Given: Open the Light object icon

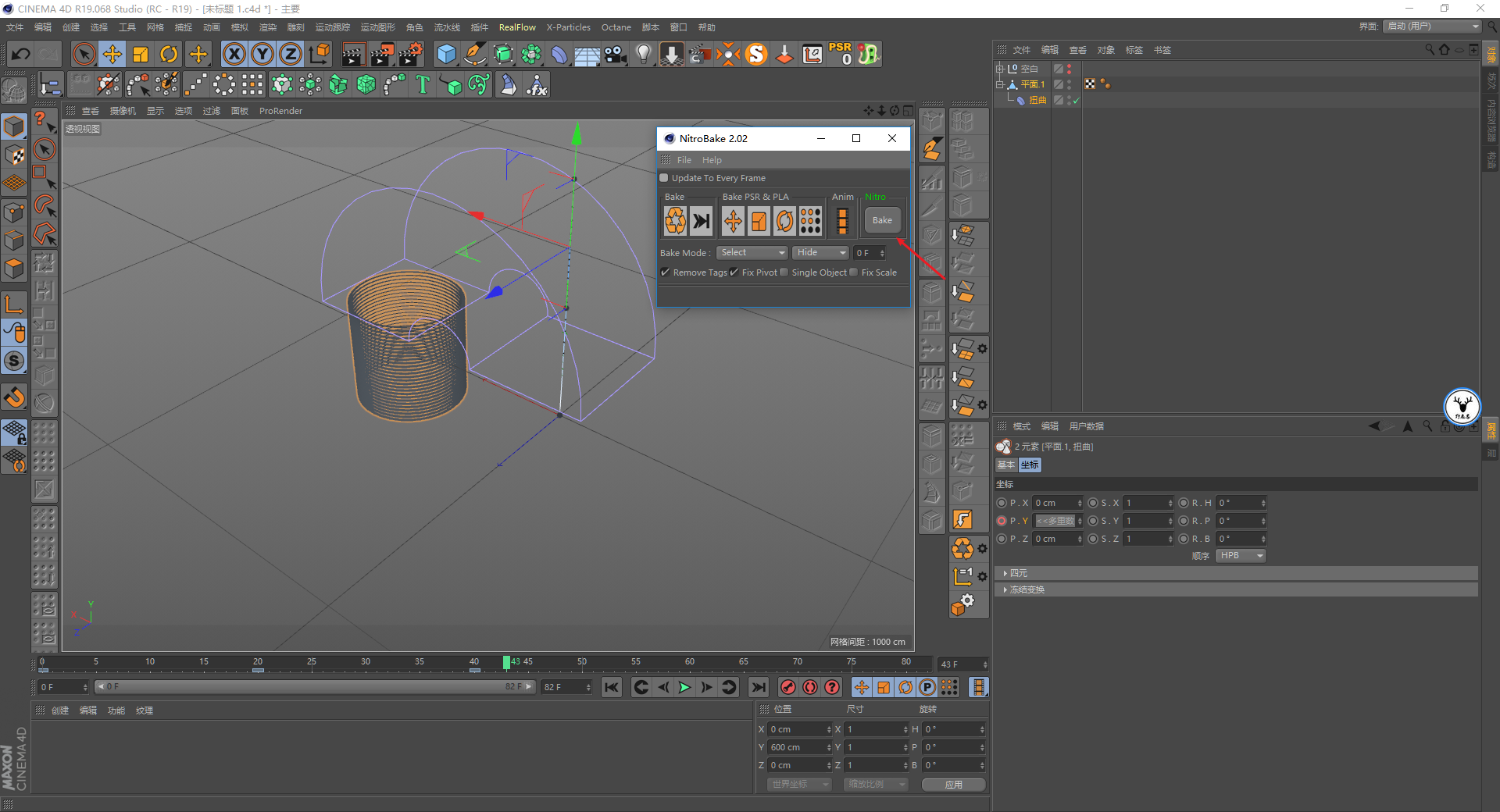Looking at the screenshot, I should [x=643, y=54].
